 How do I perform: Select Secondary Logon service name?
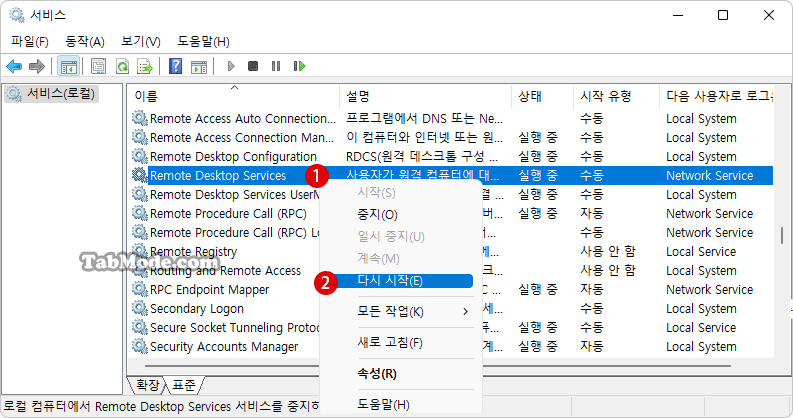click(197, 309)
